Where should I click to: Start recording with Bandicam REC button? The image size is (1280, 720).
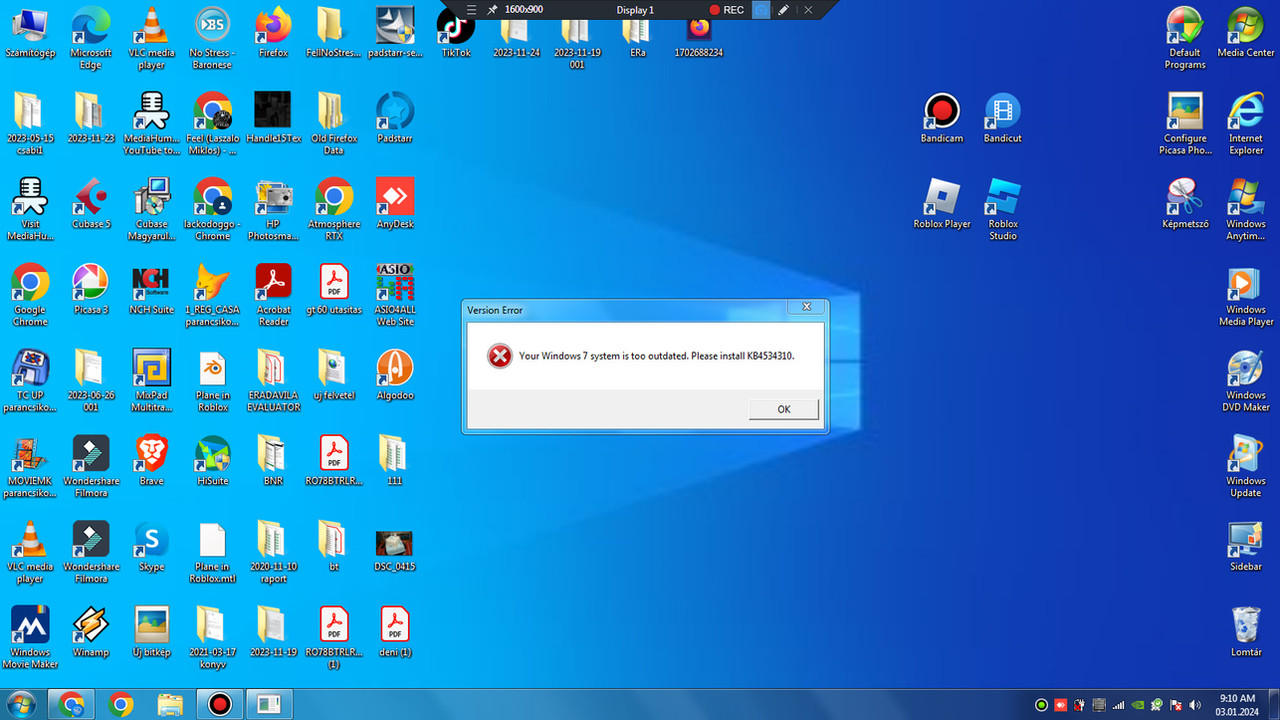tap(726, 10)
